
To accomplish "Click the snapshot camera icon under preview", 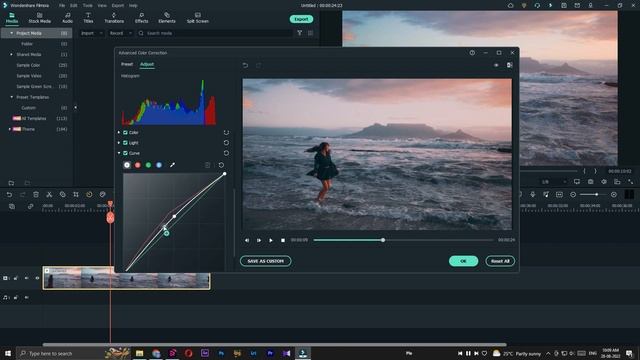I will click(x=590, y=182).
